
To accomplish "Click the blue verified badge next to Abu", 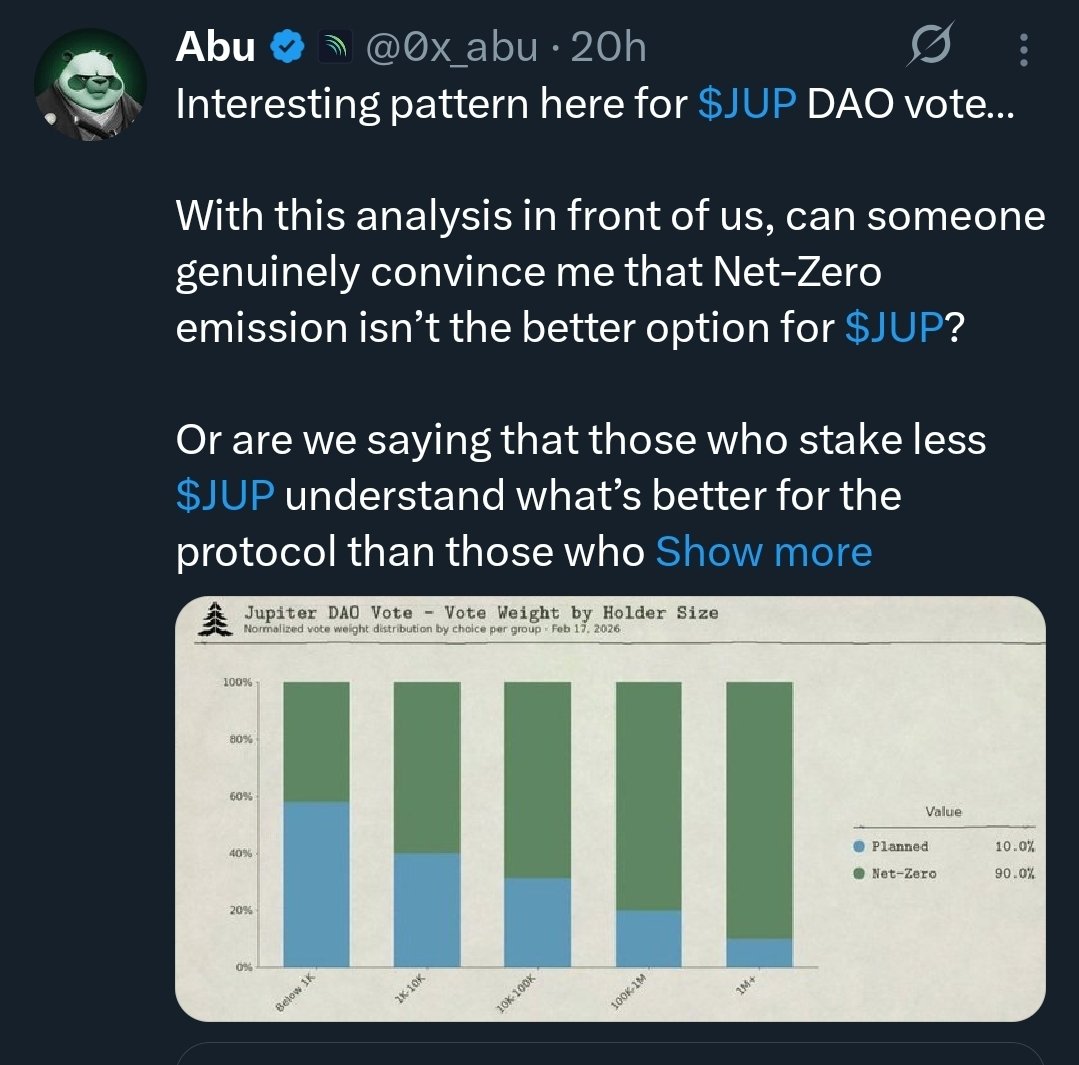I will [289, 47].
